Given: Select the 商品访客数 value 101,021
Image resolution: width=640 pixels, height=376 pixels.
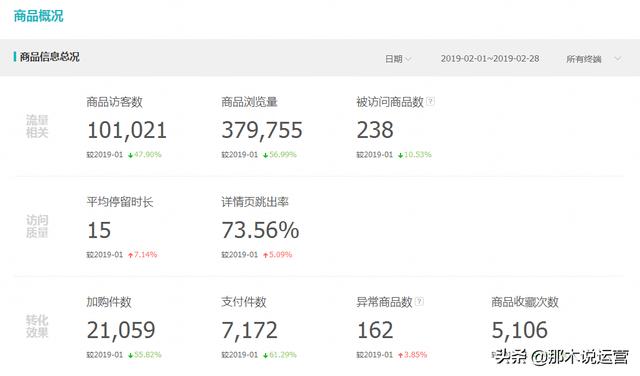Looking at the screenshot, I should tap(127, 130).
